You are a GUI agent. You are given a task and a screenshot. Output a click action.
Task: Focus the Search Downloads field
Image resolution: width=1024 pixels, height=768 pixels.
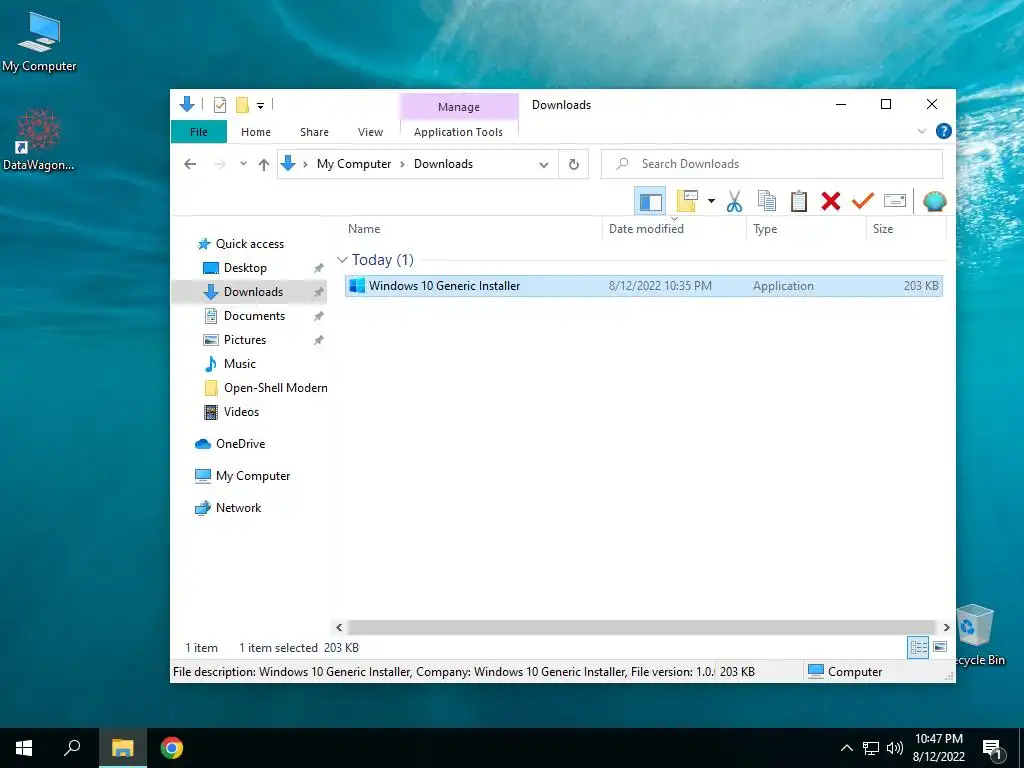click(x=772, y=164)
